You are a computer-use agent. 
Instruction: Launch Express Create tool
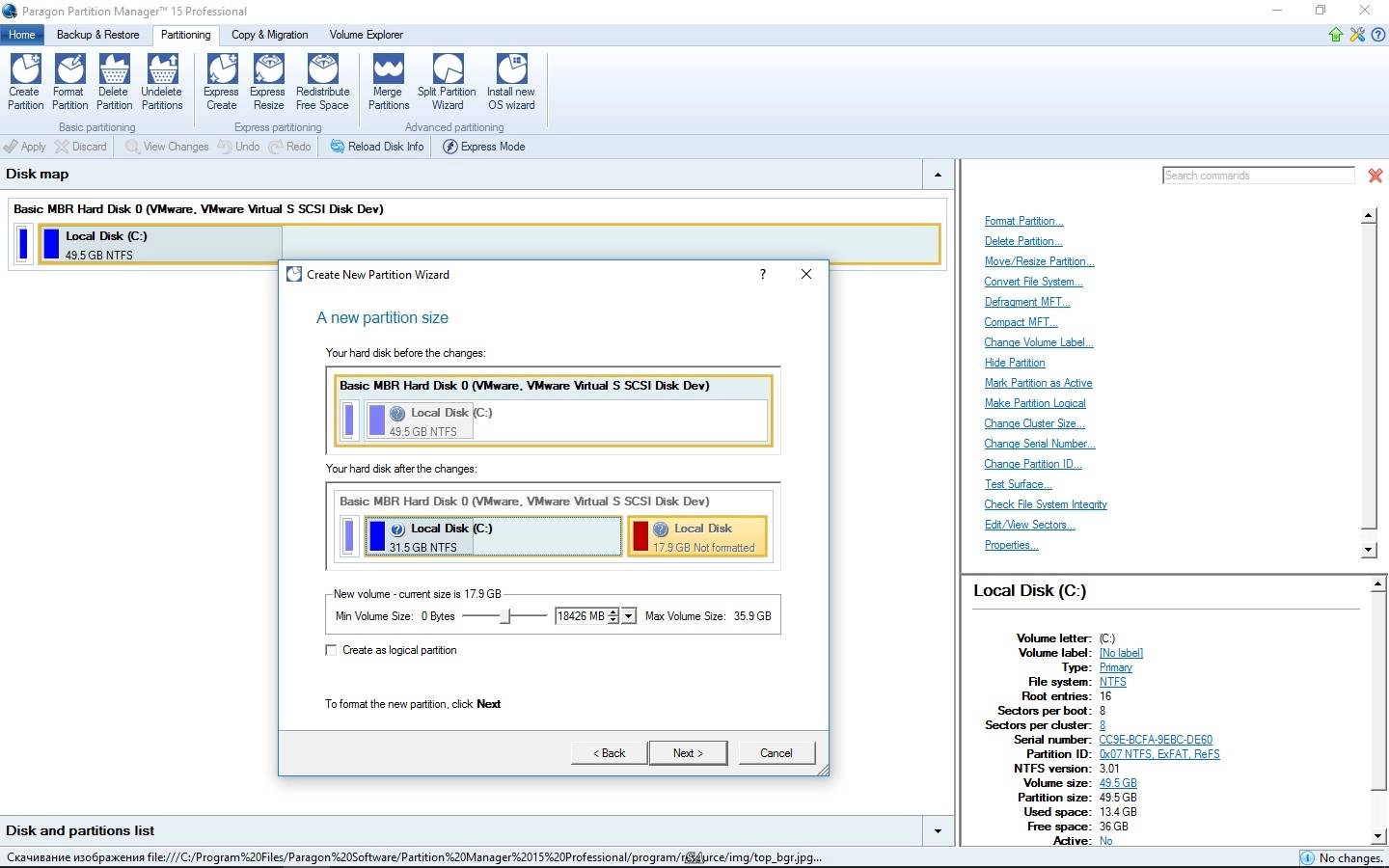coord(221,81)
